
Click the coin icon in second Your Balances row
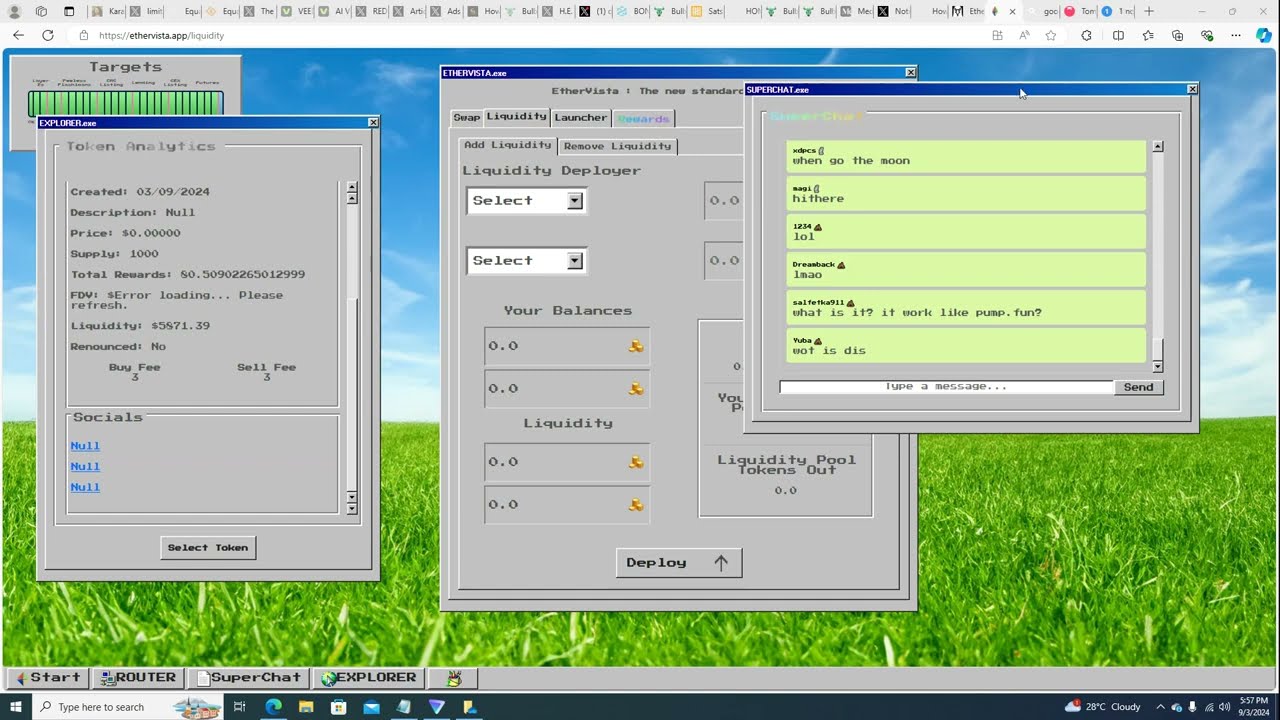pos(635,389)
